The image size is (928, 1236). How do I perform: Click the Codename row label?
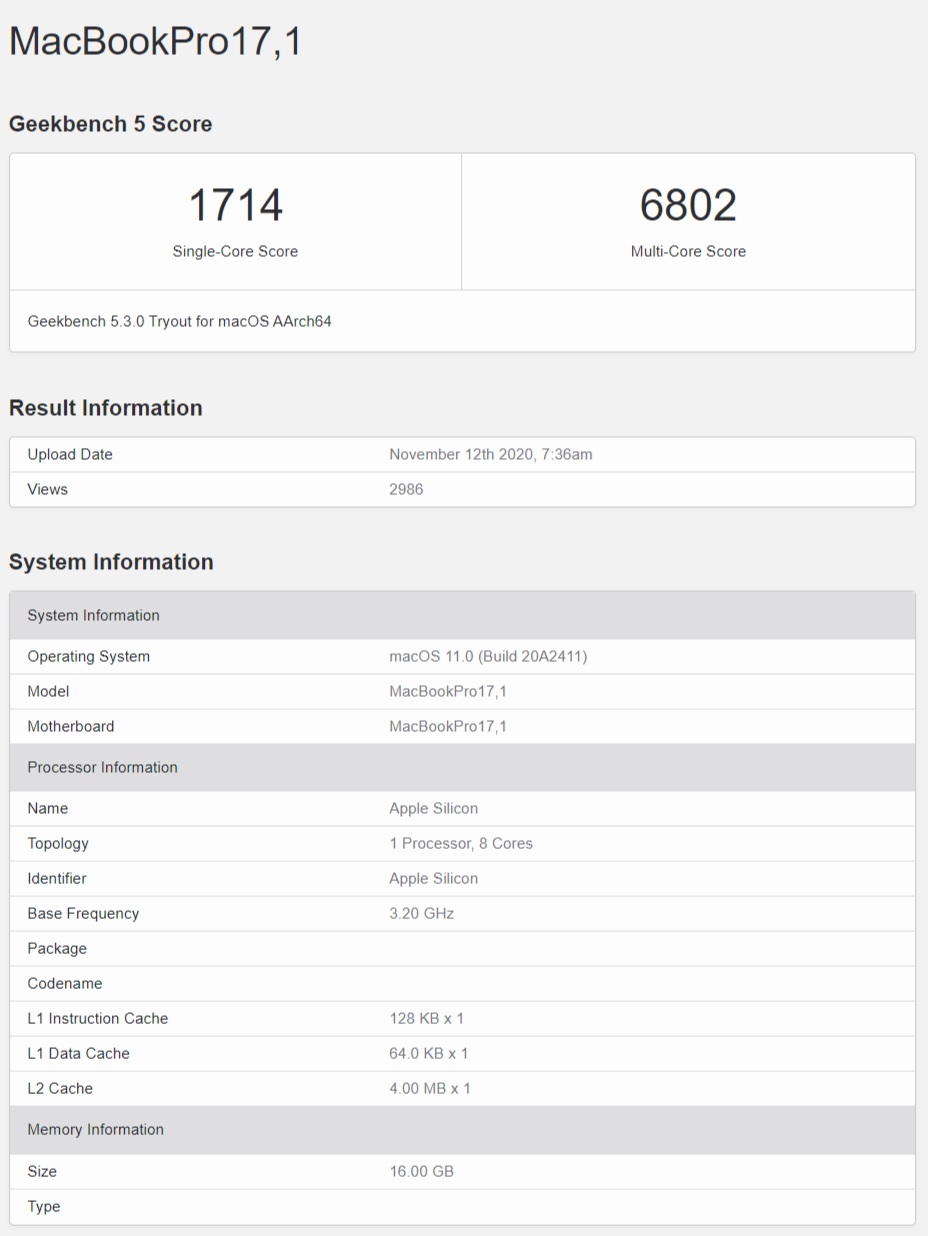[65, 983]
